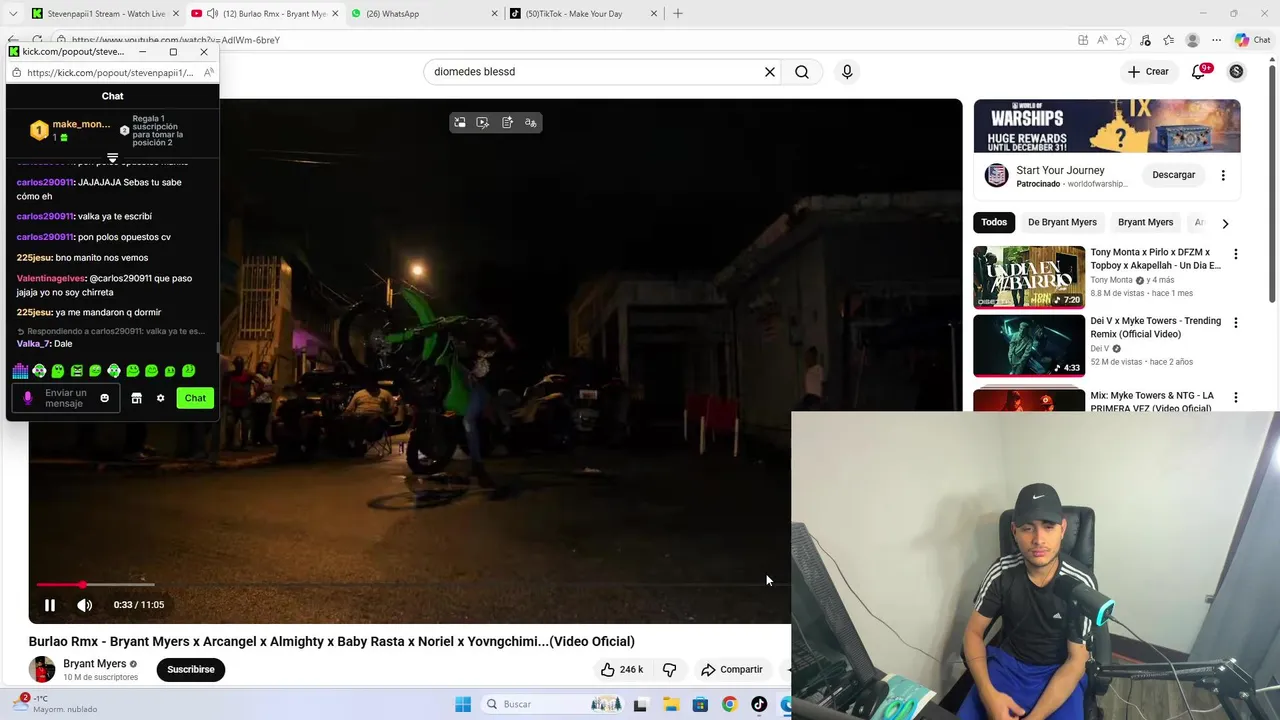The image size is (1280, 720).
Task: Click Kick chat Enviar un mensaje field
Action: [67, 398]
